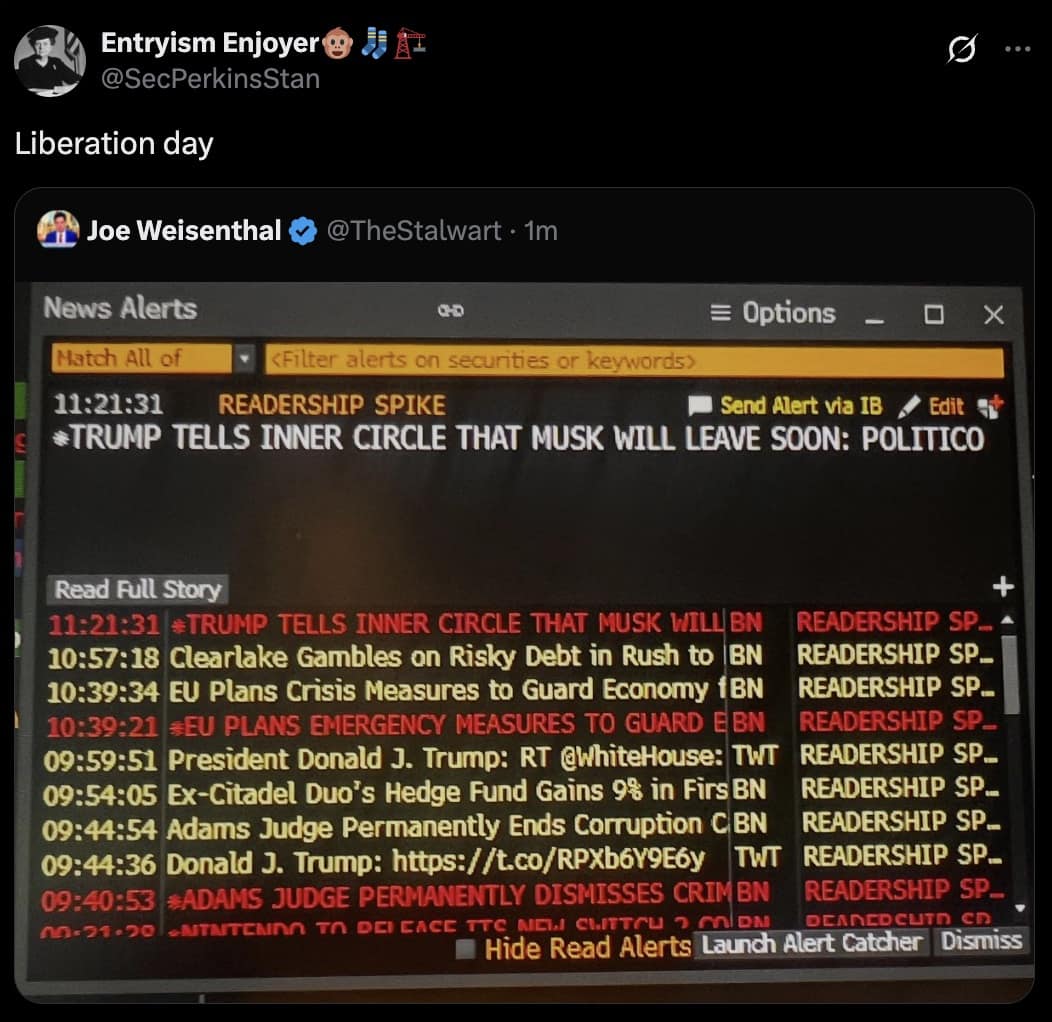
Task: Click the Launch Alert Catcher button
Action: coord(812,943)
